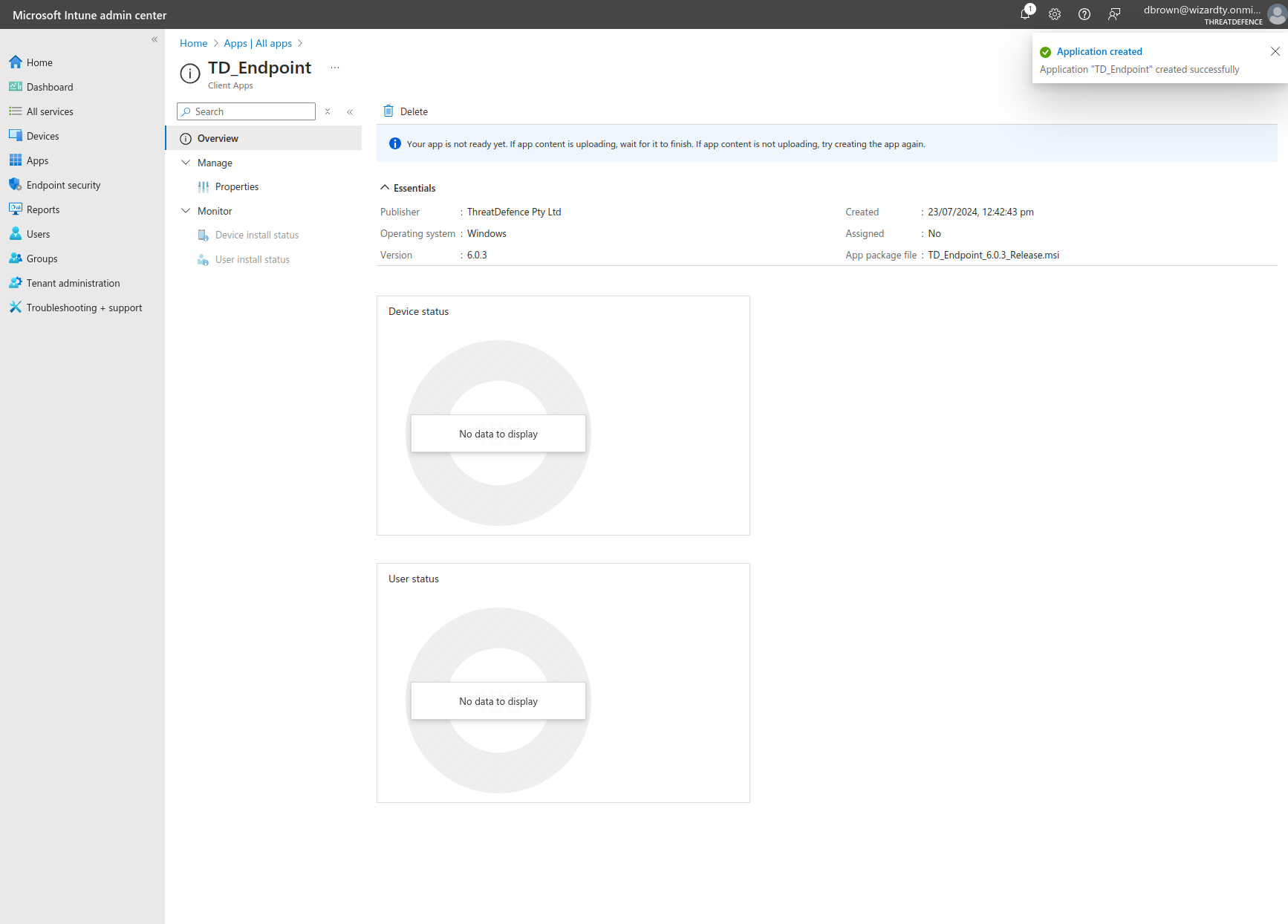
Task: Open the feedback icon in header
Action: tap(1114, 14)
